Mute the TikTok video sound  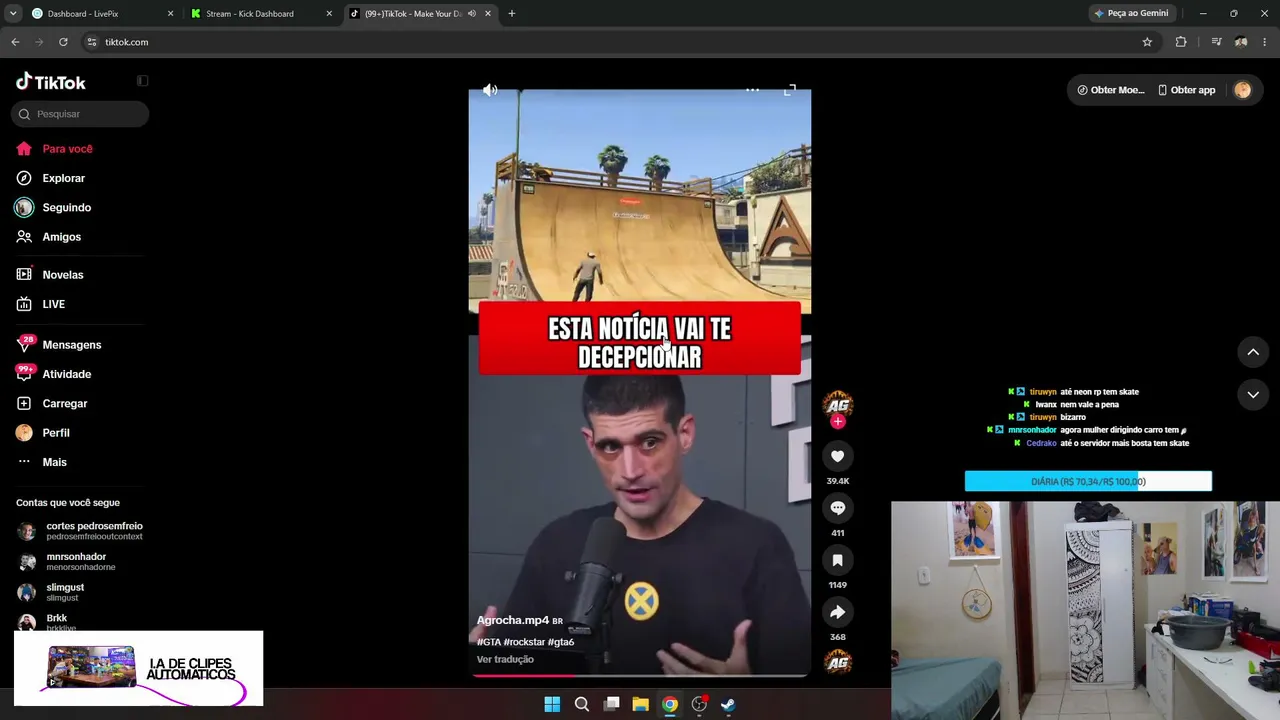coord(490,90)
